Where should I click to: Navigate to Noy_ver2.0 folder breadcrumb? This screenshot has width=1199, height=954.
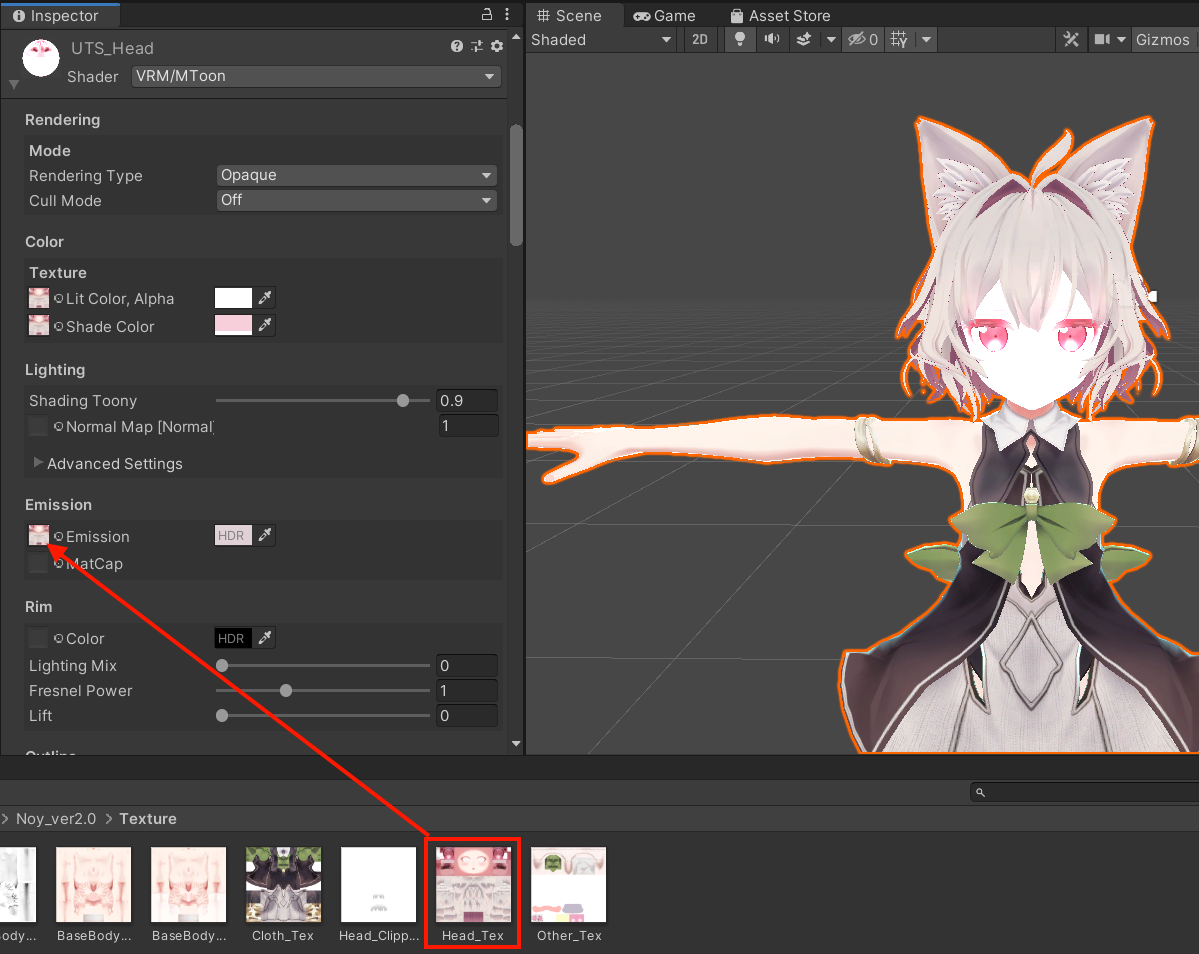(56, 819)
